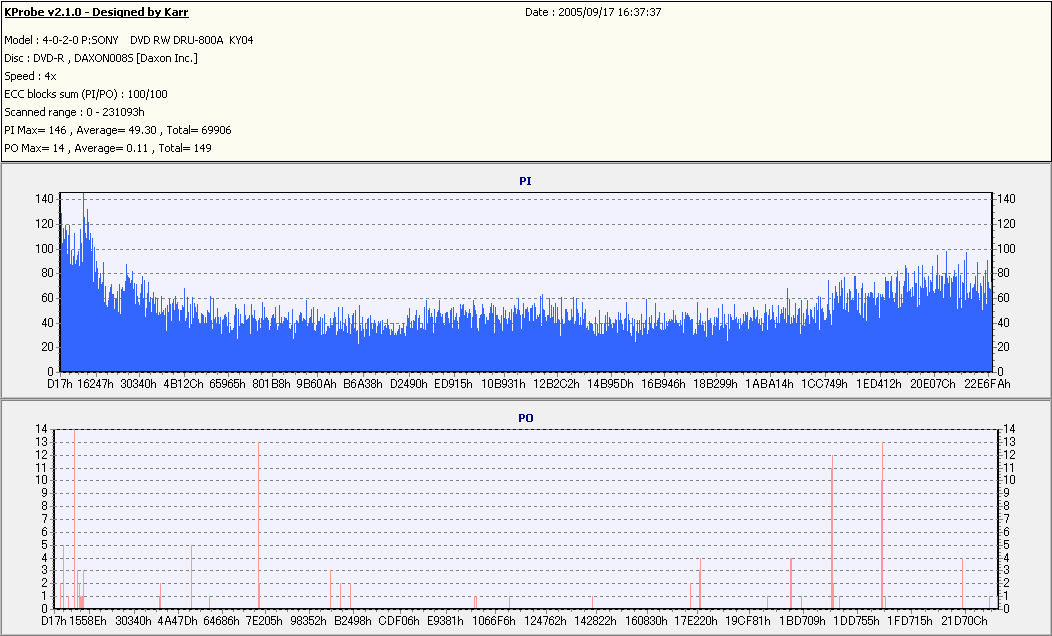The height and width of the screenshot is (636, 1052).
Task: Click the PO chart title label
Action: [525, 417]
